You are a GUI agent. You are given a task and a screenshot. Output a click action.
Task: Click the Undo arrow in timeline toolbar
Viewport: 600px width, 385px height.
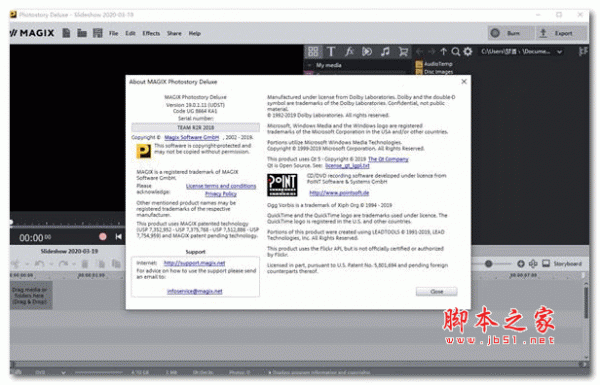click(x=39, y=264)
